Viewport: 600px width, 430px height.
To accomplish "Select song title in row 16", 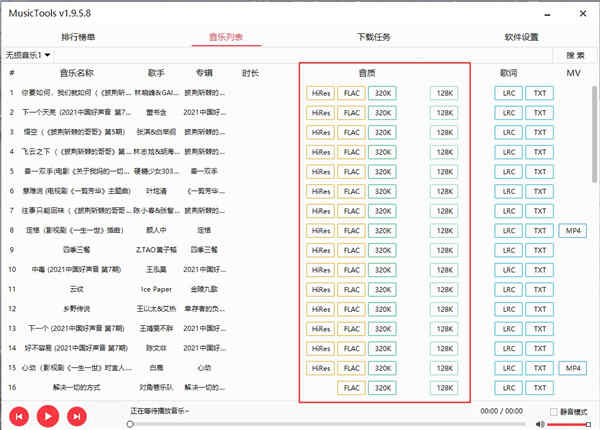I will point(77,388).
